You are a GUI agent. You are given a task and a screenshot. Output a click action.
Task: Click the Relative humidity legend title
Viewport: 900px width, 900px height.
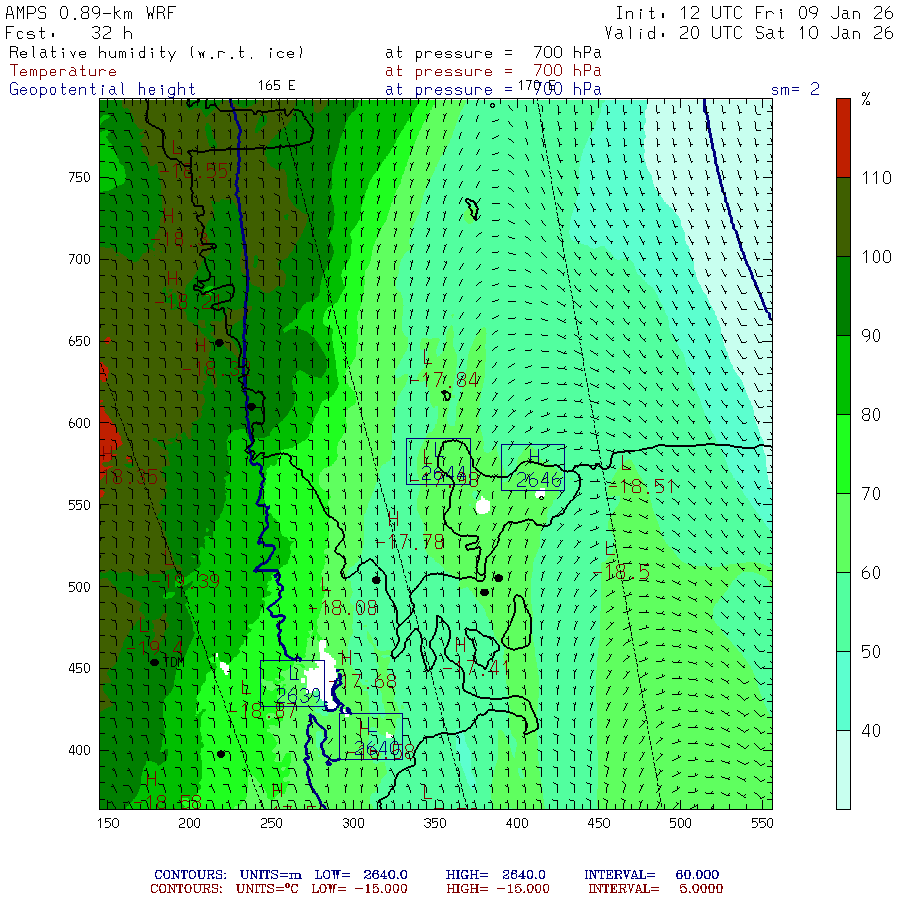tap(156, 53)
